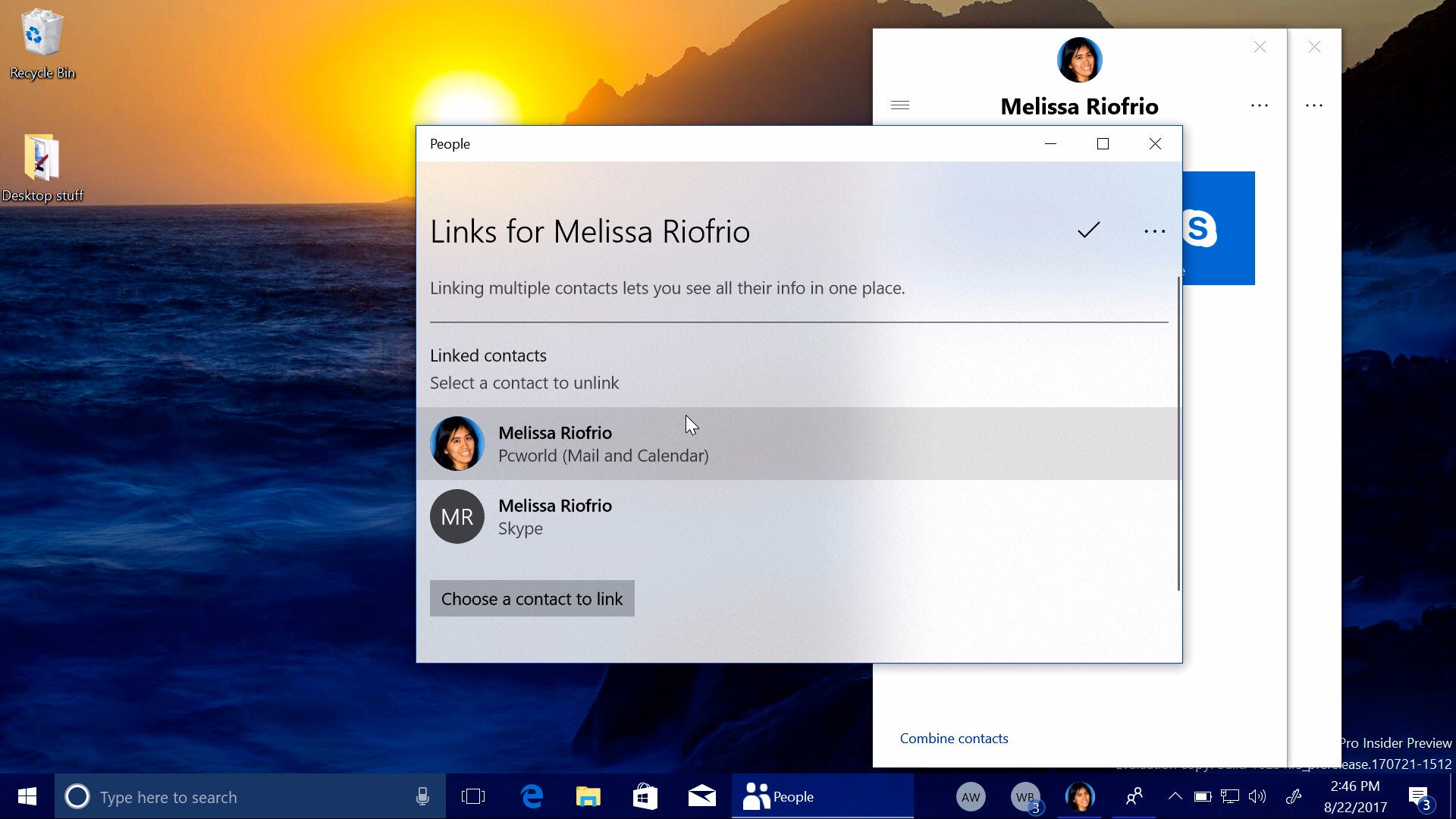Open File Explorer from the taskbar

tap(588, 796)
